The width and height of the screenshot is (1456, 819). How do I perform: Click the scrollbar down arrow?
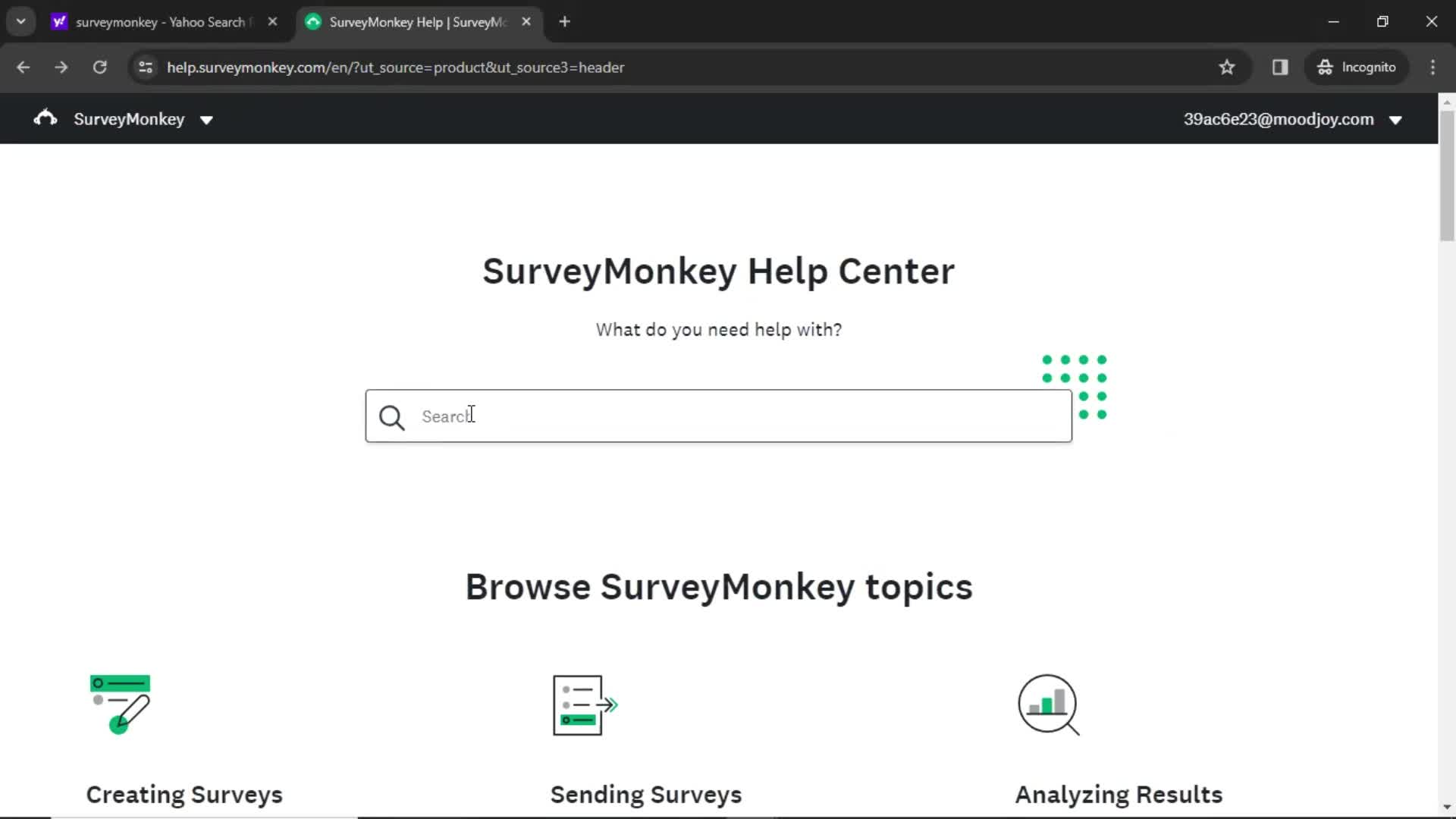point(1447,807)
